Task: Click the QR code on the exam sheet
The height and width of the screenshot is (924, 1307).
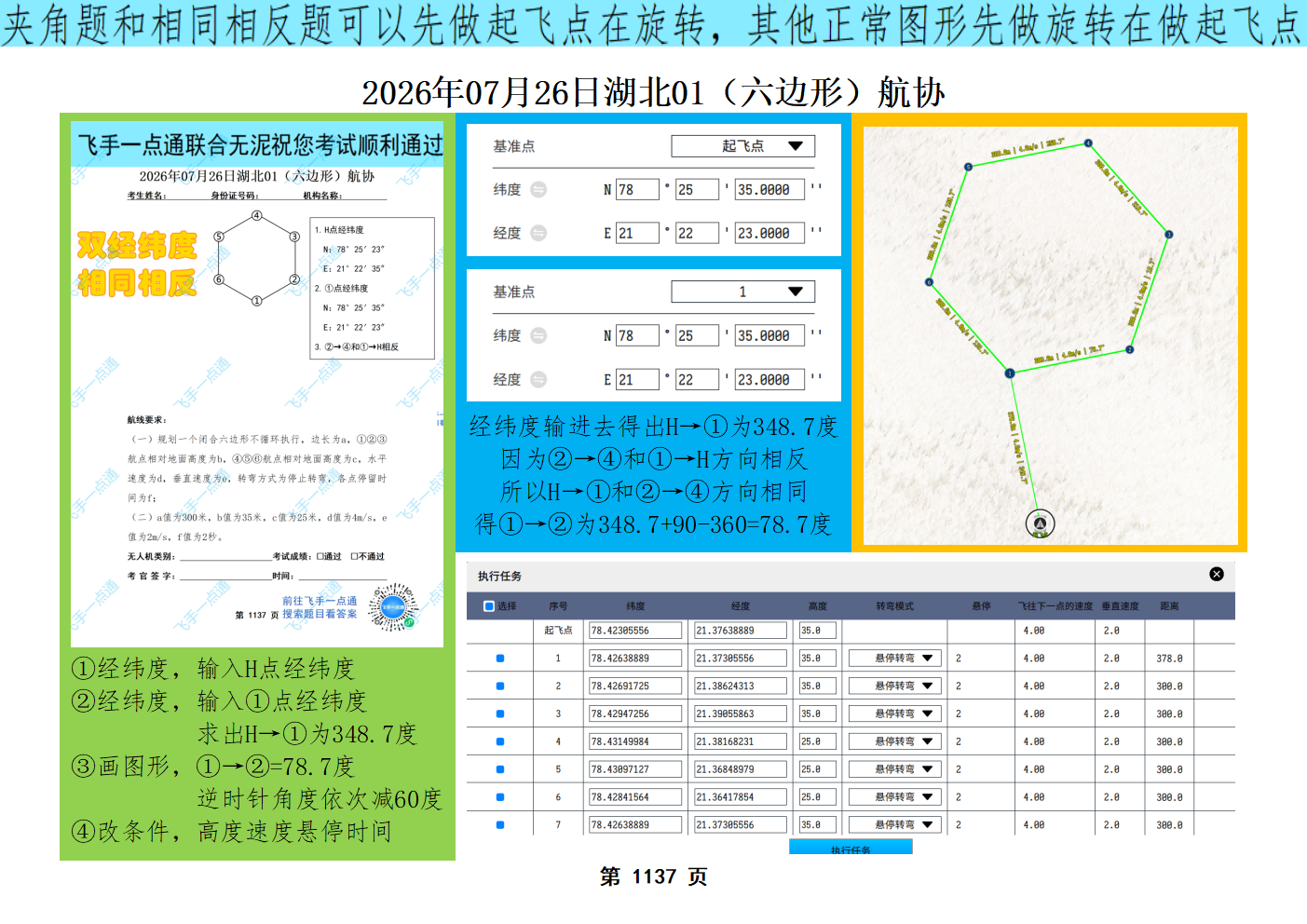Action: click(393, 607)
